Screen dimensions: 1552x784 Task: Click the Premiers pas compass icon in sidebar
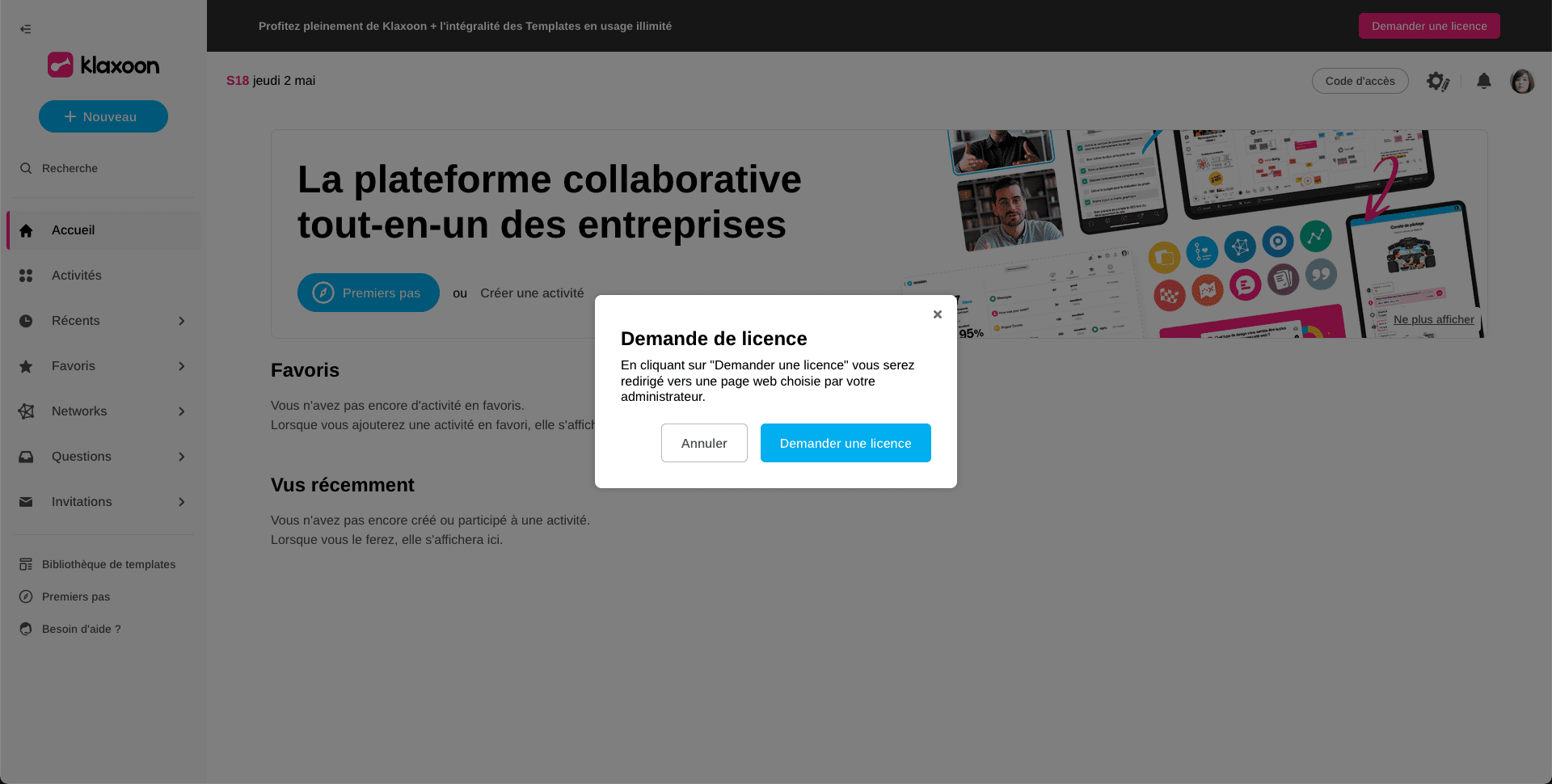point(26,596)
